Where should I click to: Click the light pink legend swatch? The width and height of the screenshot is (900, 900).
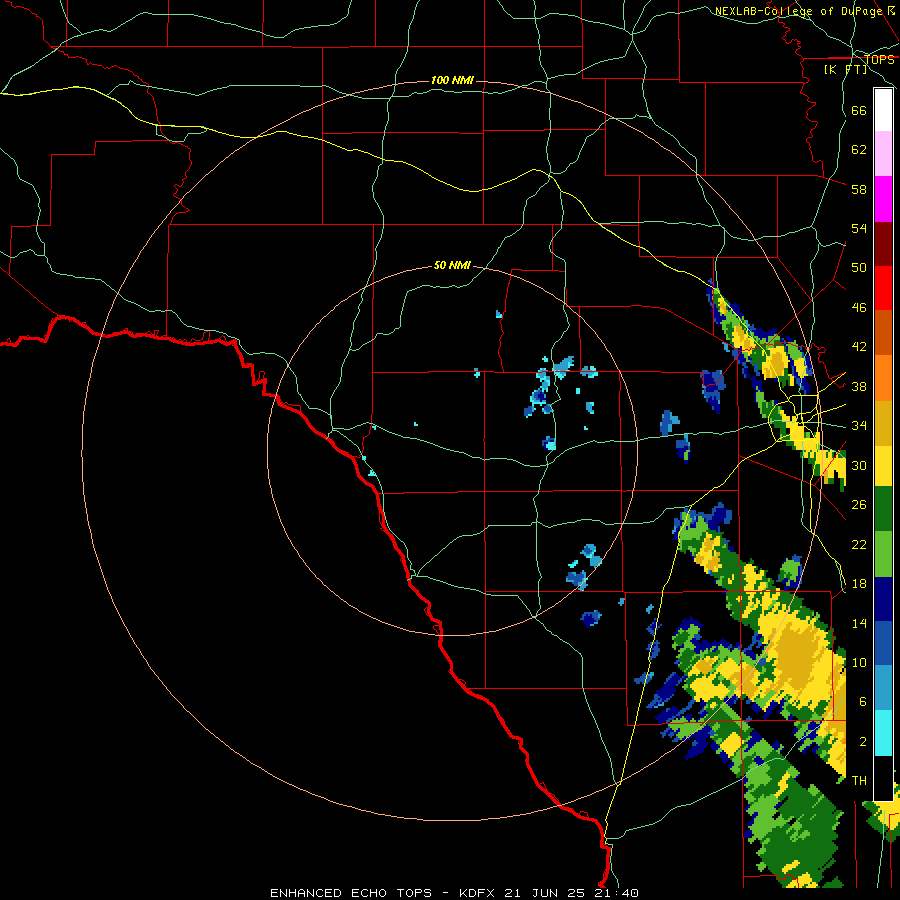(x=883, y=153)
